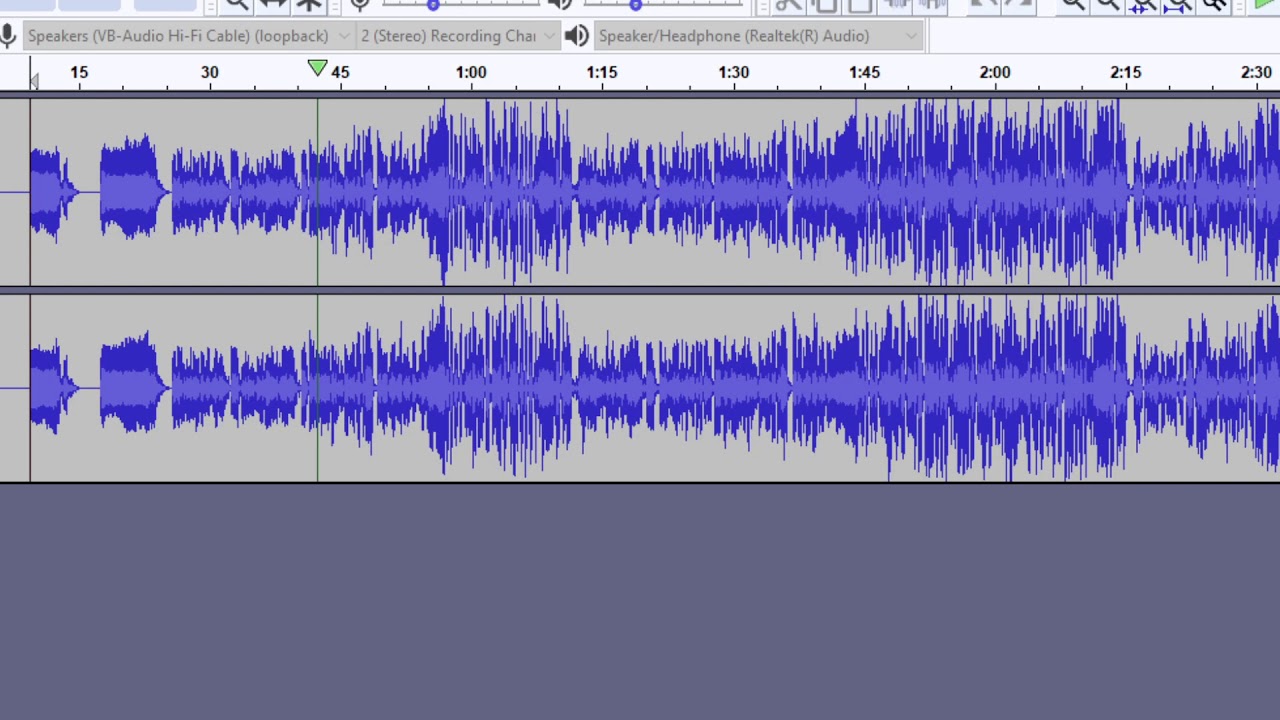Viewport: 1280px width, 720px height.
Task: Click the 1:45 mark on the timeline ruler
Action: pos(864,72)
